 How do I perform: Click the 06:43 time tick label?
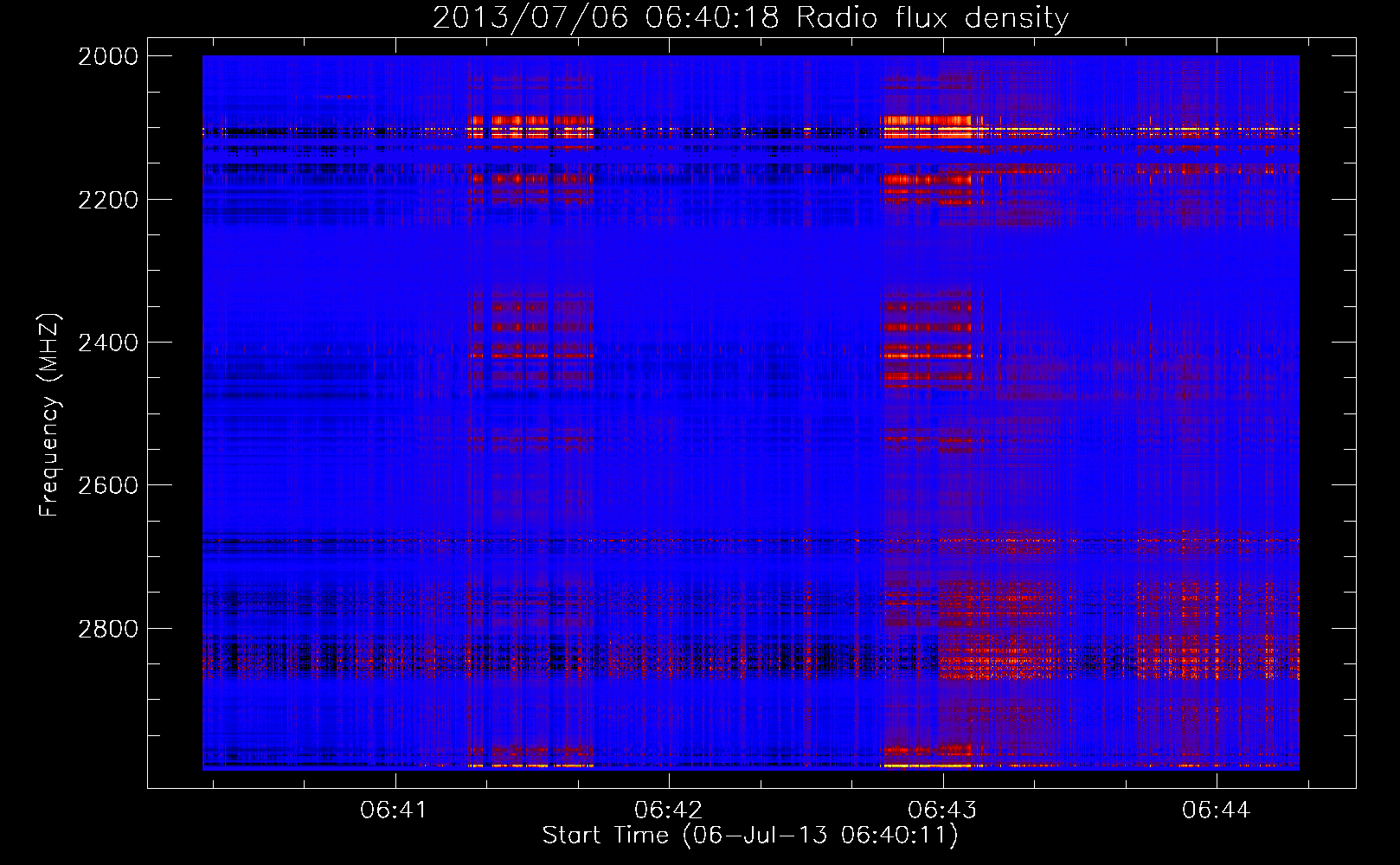[x=942, y=810]
